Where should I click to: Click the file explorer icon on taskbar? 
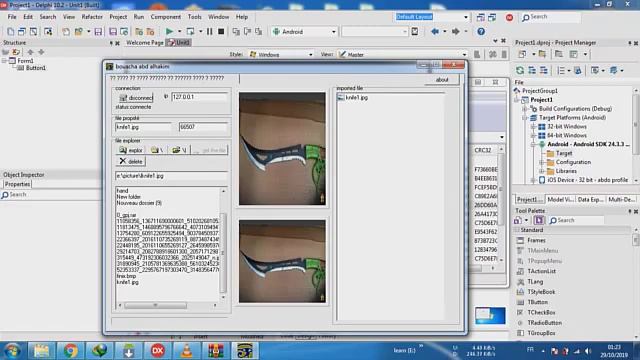(x=41, y=351)
